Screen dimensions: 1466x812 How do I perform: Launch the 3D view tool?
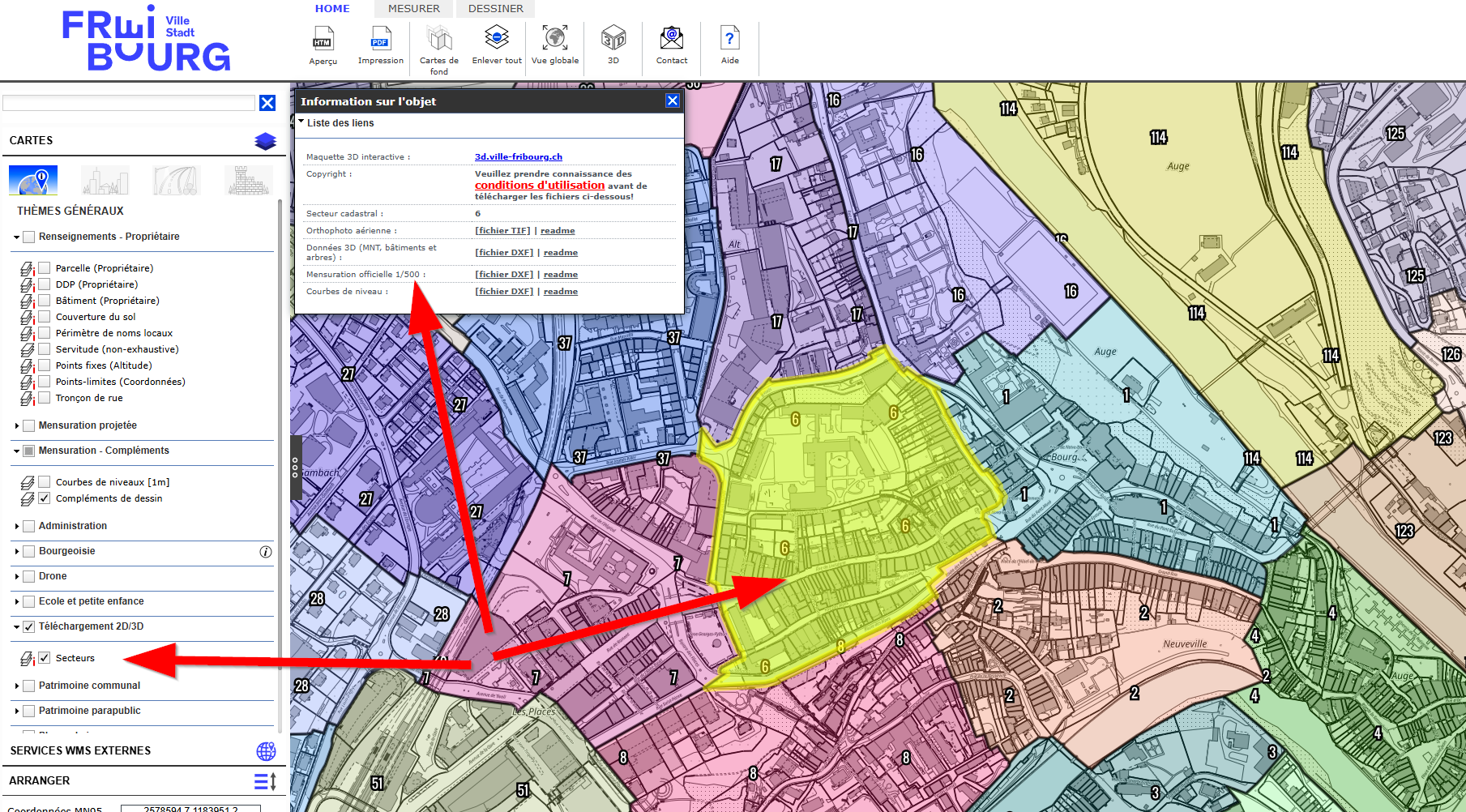pos(613,37)
